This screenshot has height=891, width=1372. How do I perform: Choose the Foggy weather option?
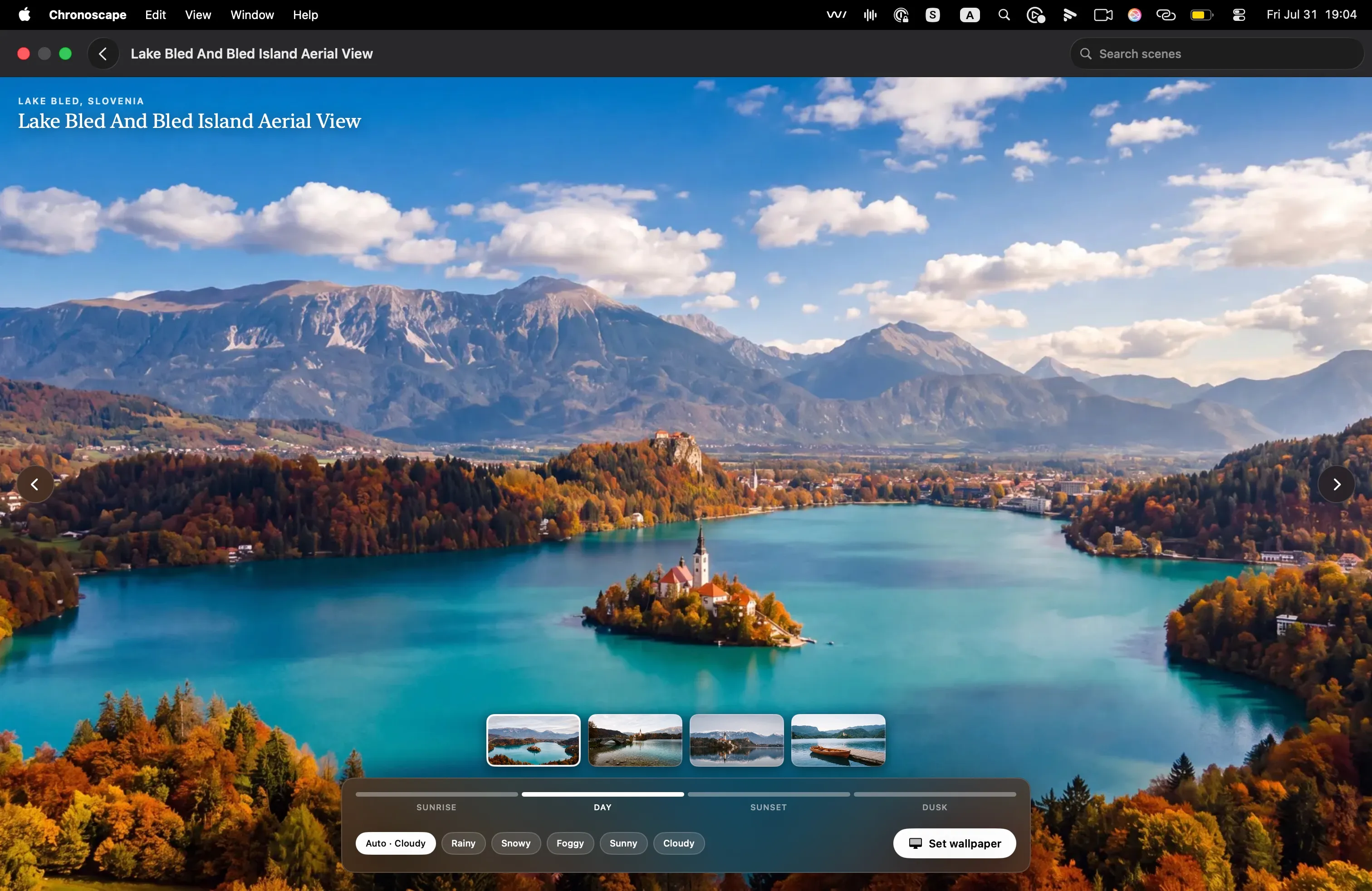pos(570,842)
